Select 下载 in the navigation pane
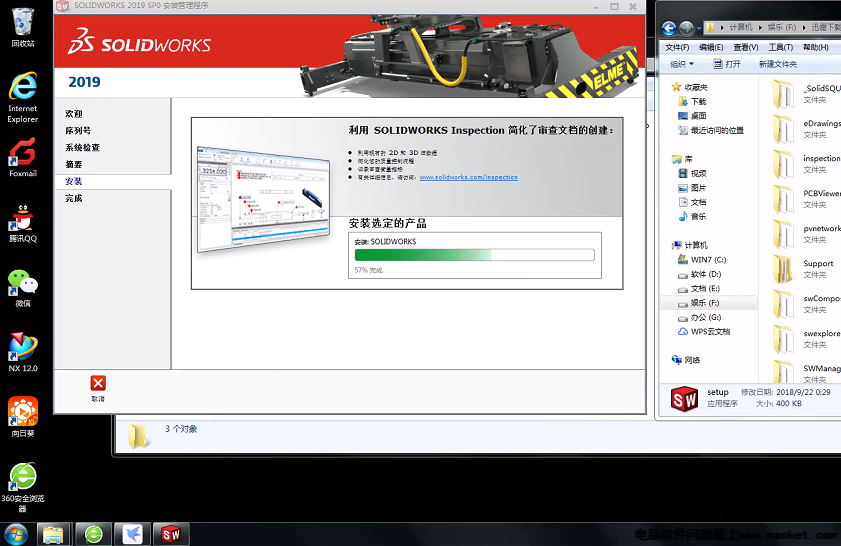This screenshot has width=841, height=546. [692, 101]
